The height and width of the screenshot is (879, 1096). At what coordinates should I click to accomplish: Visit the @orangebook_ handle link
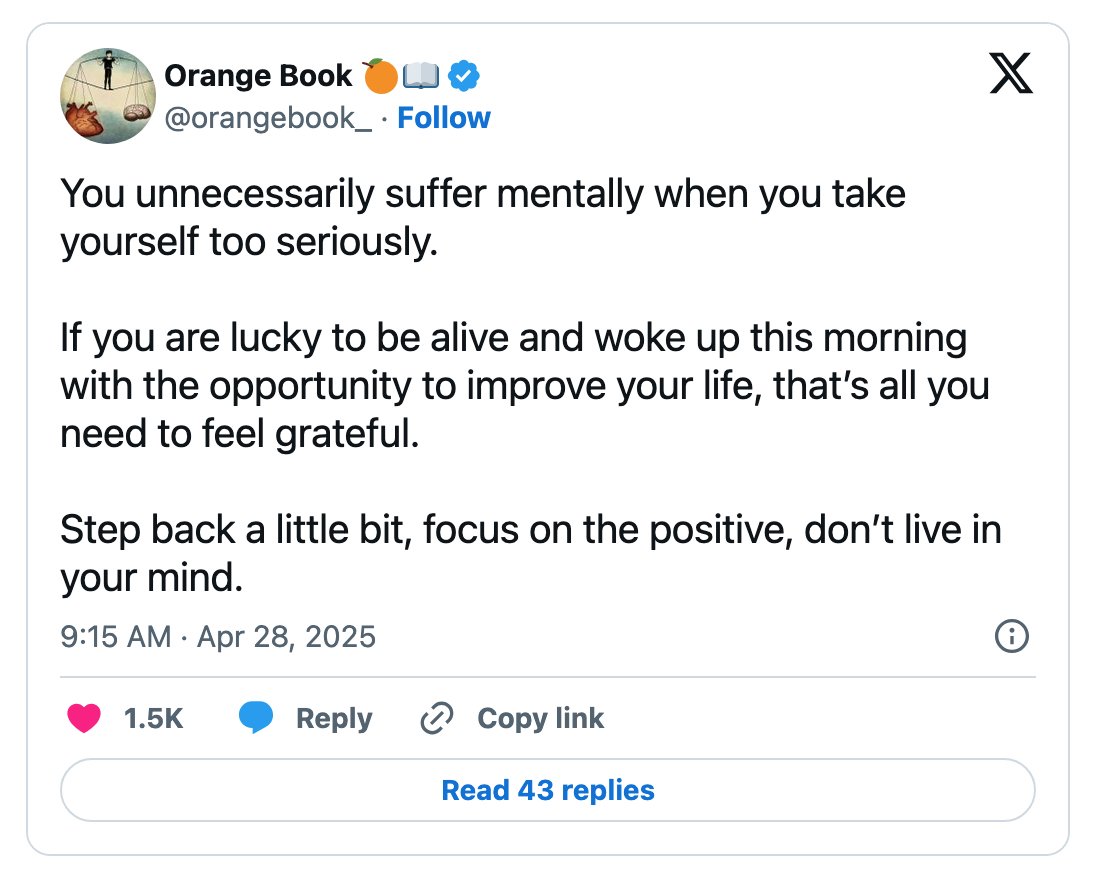coord(268,118)
